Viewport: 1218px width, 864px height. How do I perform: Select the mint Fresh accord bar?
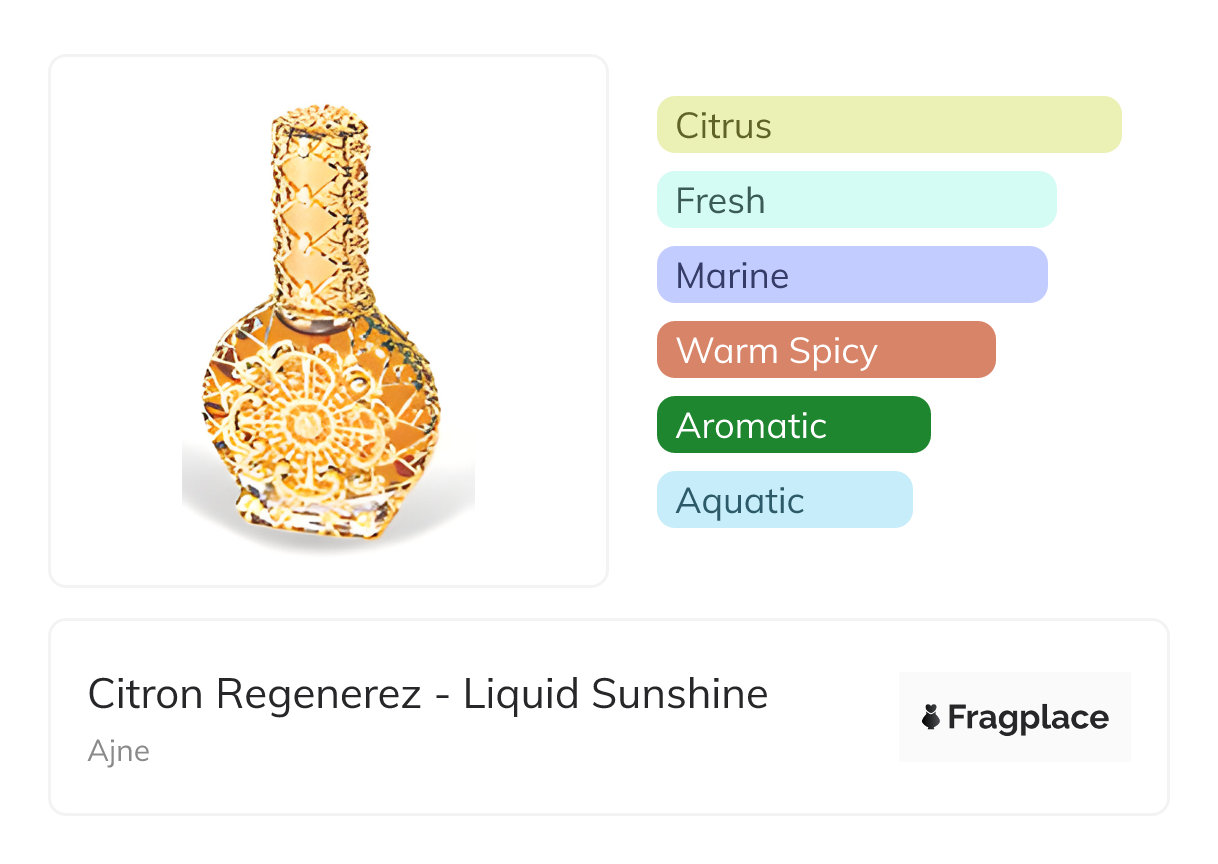click(856, 200)
